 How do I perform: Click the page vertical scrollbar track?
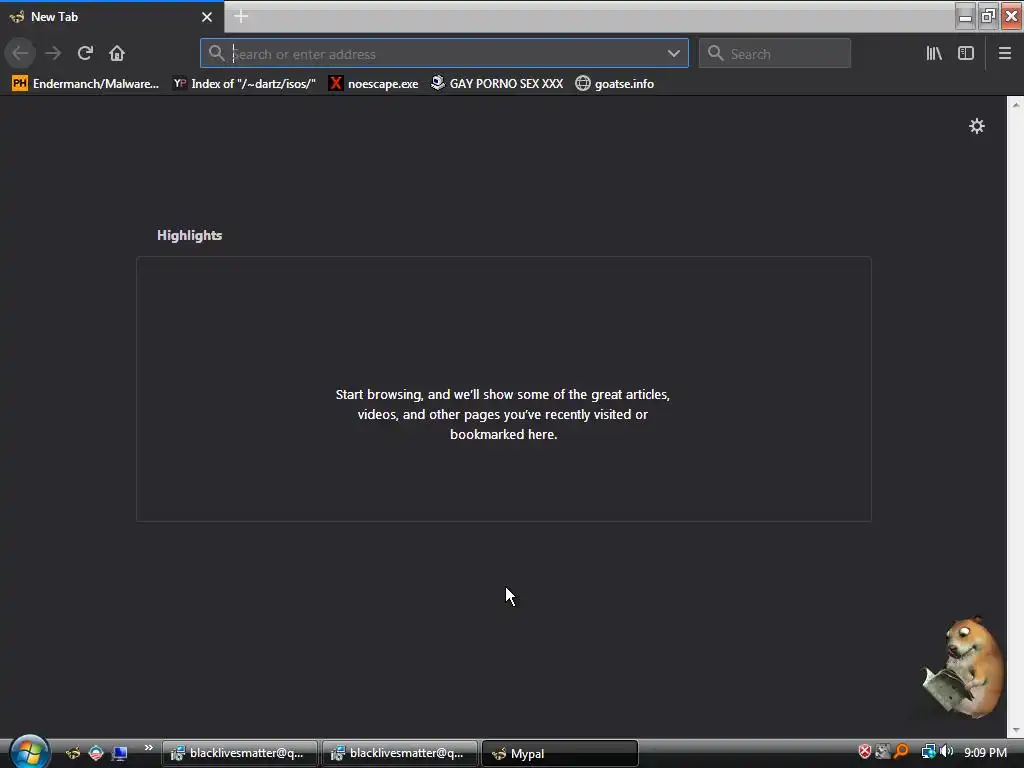(x=1016, y=418)
